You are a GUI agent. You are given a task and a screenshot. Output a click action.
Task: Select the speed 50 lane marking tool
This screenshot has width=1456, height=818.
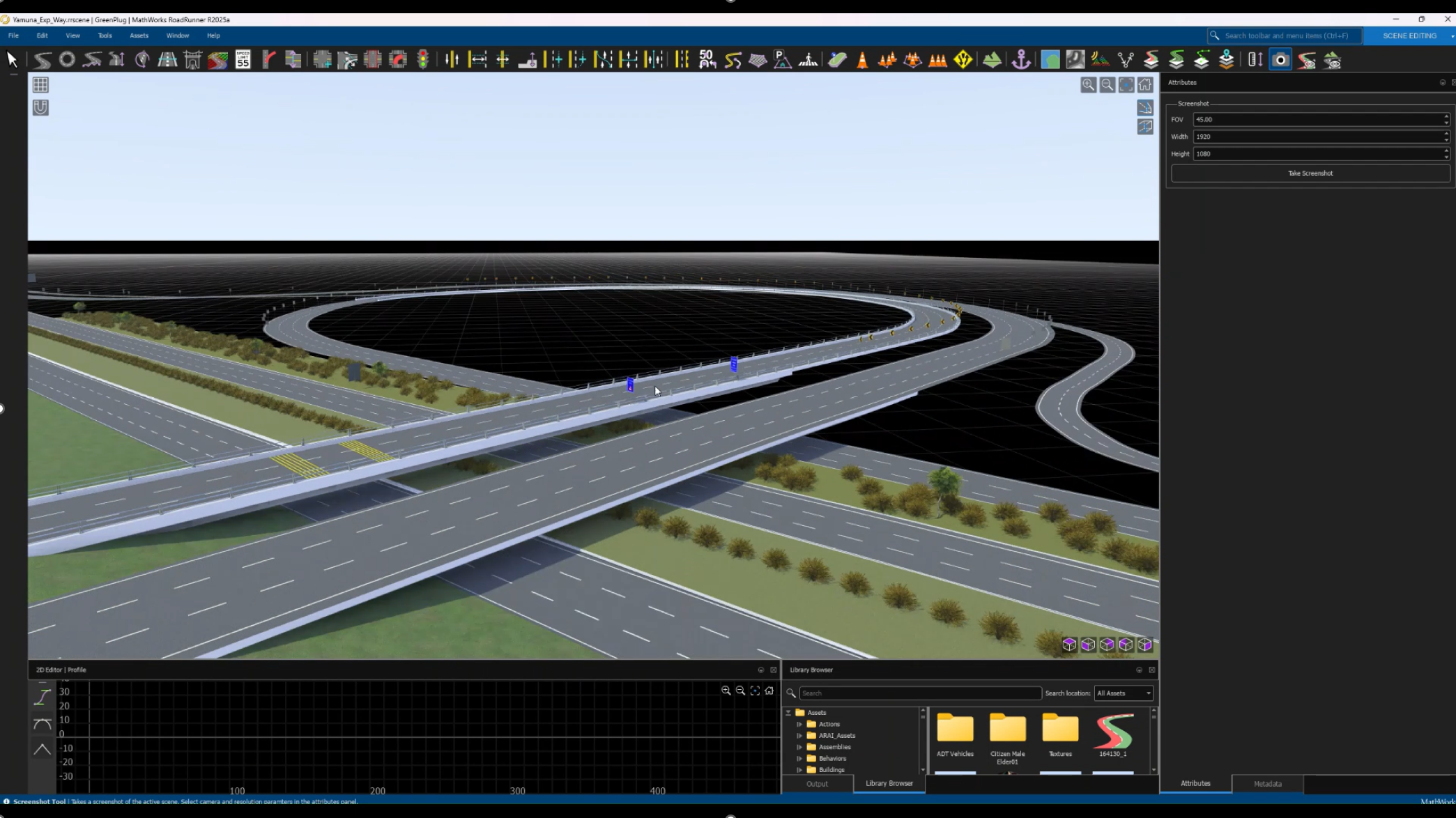point(707,60)
